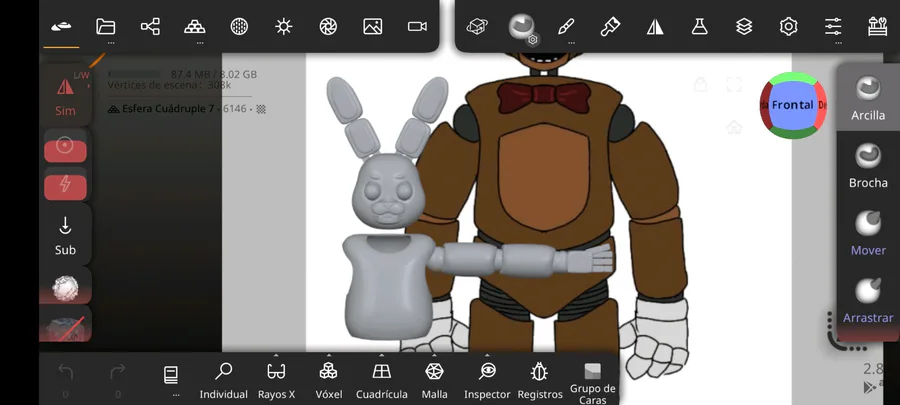Open the background image menu

click(373, 26)
